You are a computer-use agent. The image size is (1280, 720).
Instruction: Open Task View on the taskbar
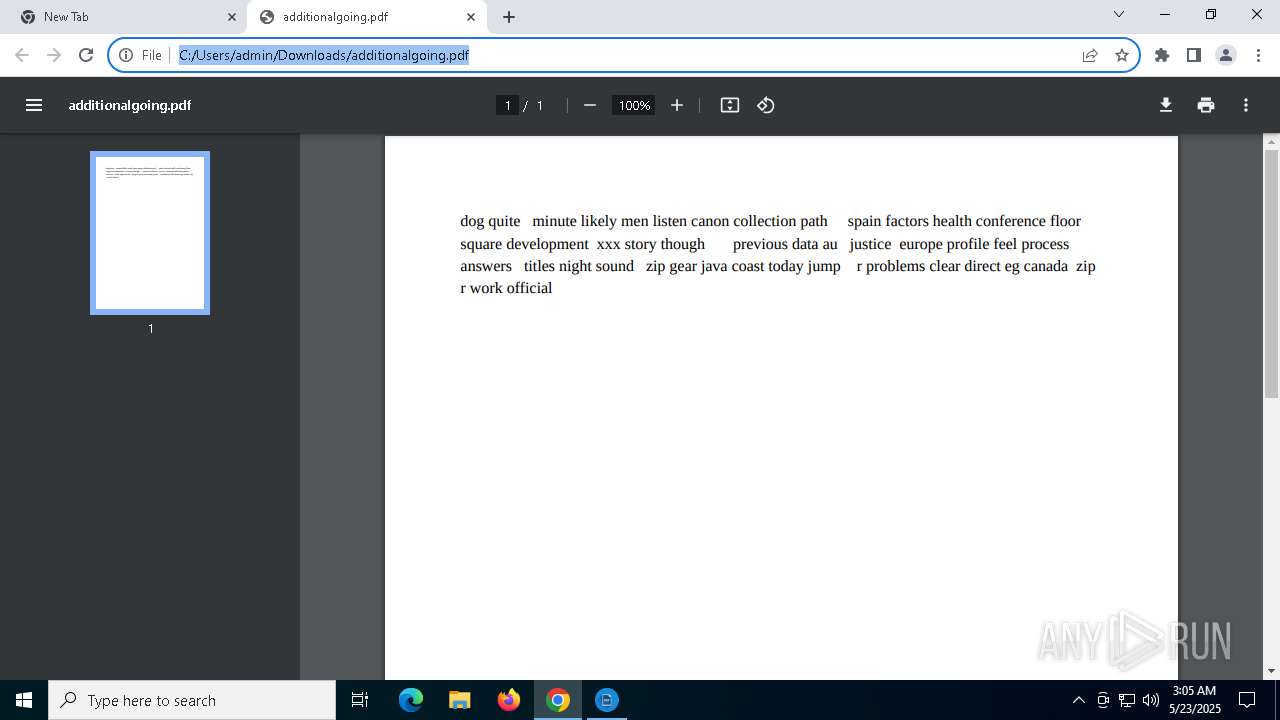[360, 700]
